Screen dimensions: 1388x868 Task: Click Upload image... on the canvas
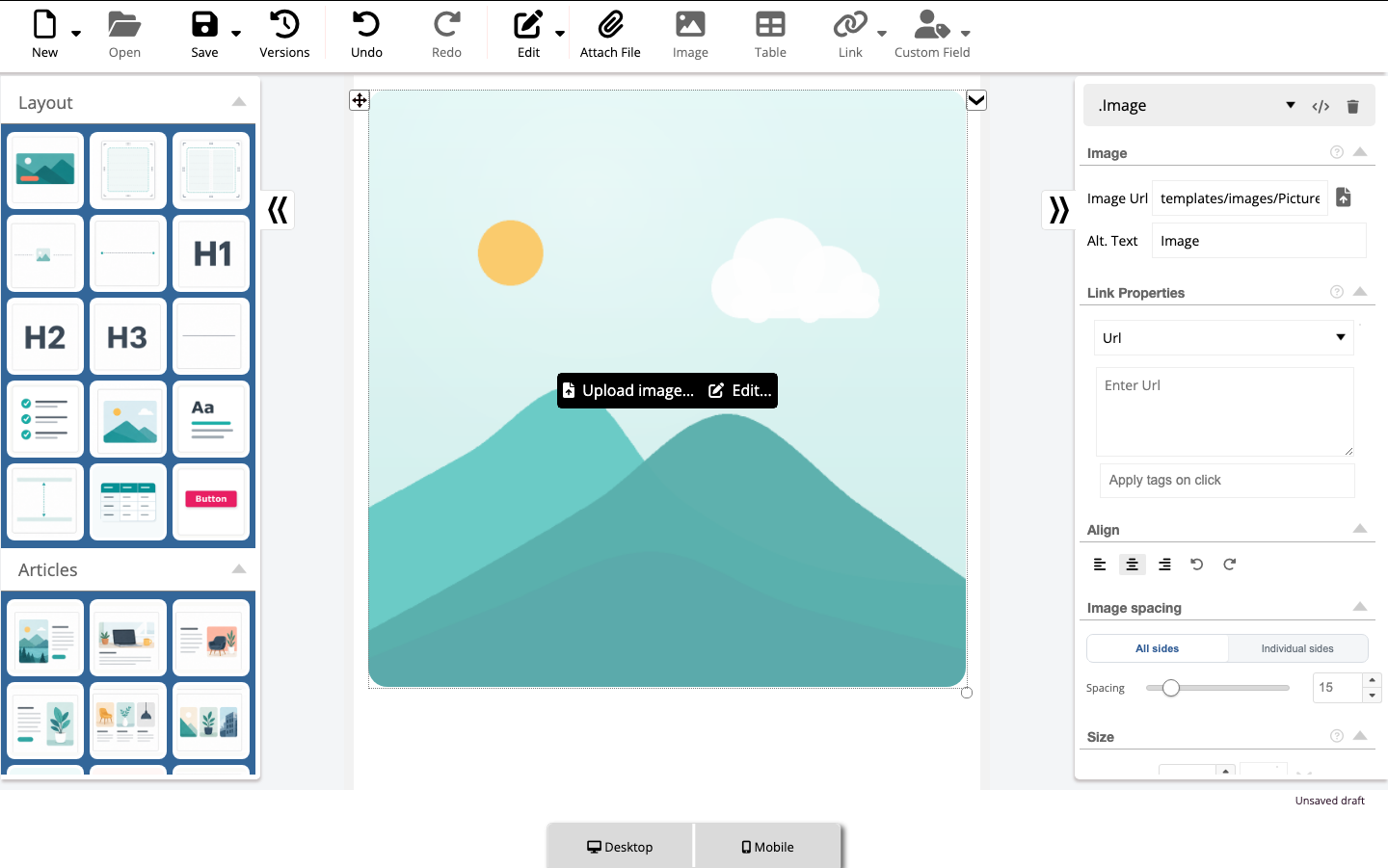point(628,390)
